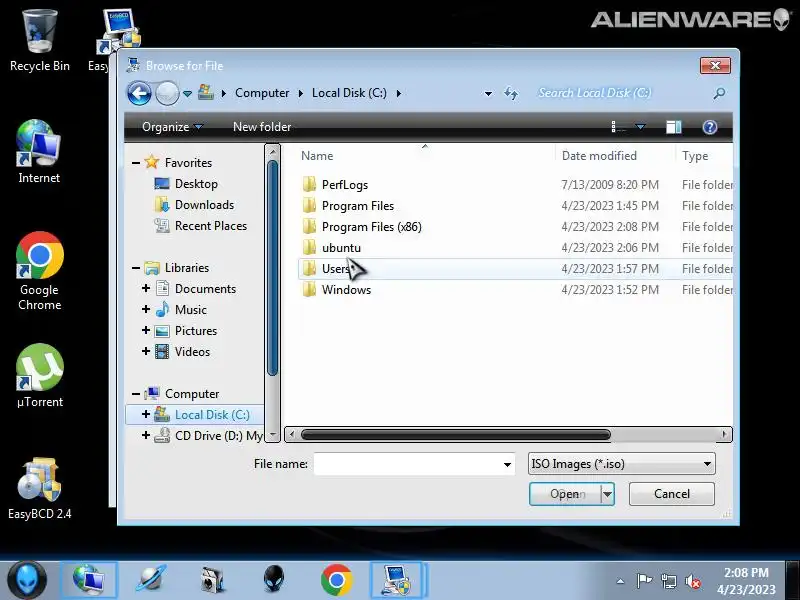Expand the Music library node

(146, 310)
